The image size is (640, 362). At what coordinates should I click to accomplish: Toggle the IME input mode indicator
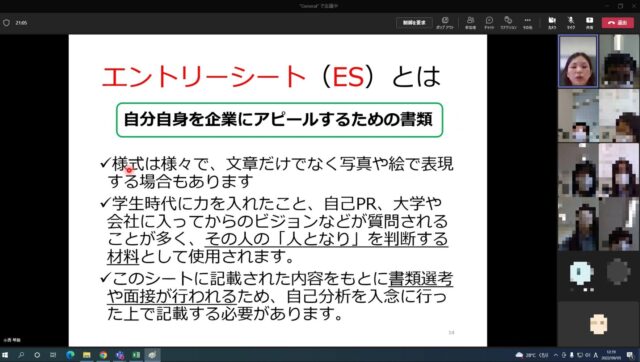pos(596,355)
